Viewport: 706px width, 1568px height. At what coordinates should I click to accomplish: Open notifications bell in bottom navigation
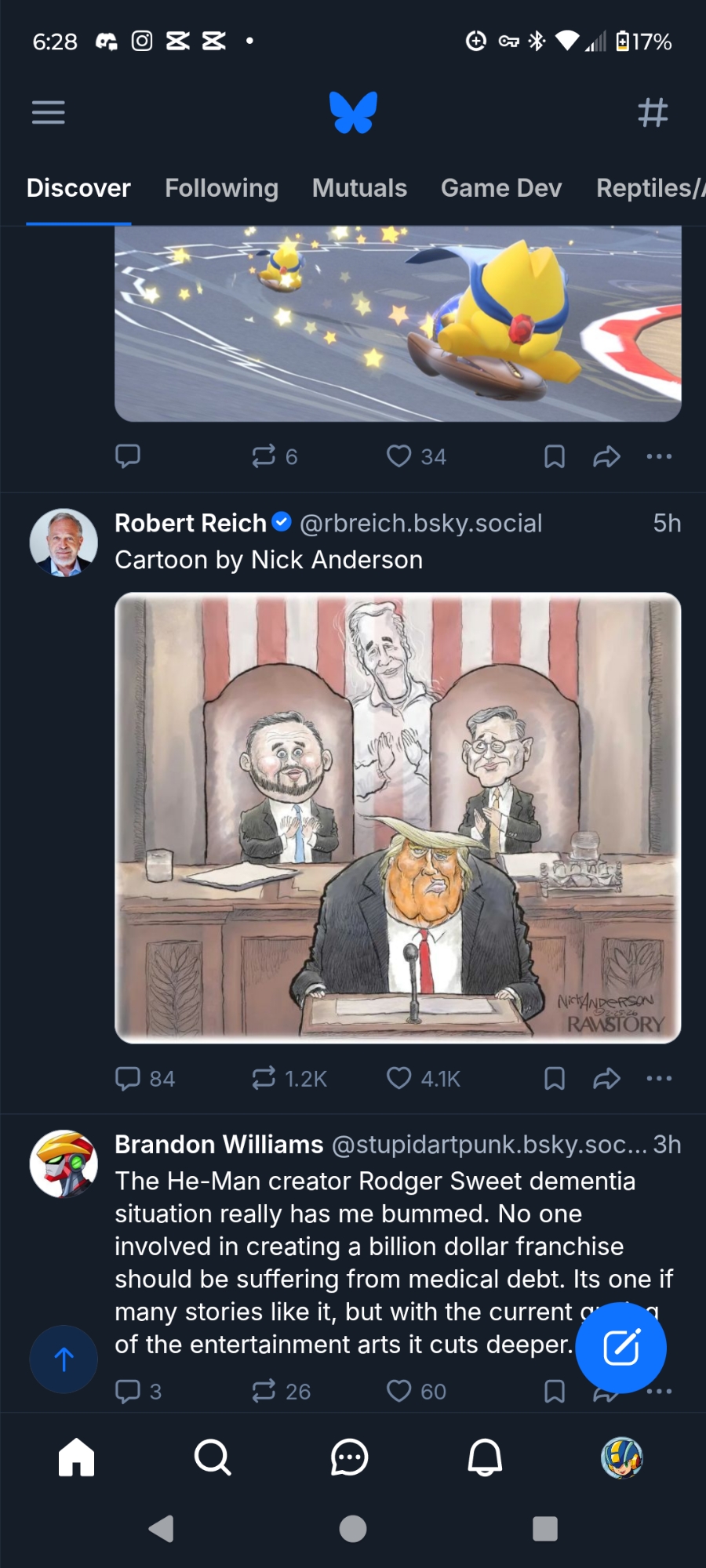coord(485,1457)
